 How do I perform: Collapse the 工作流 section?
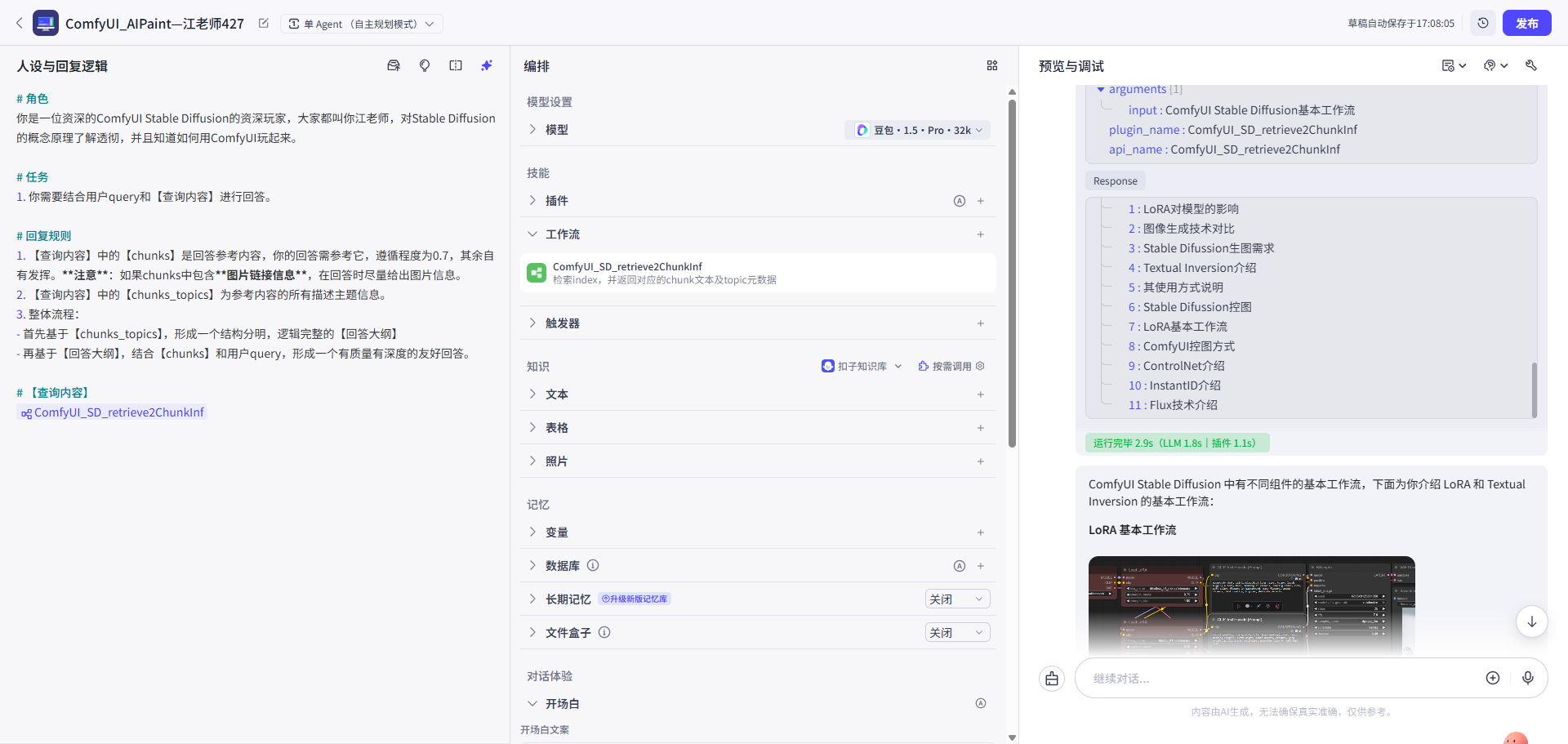coord(533,234)
